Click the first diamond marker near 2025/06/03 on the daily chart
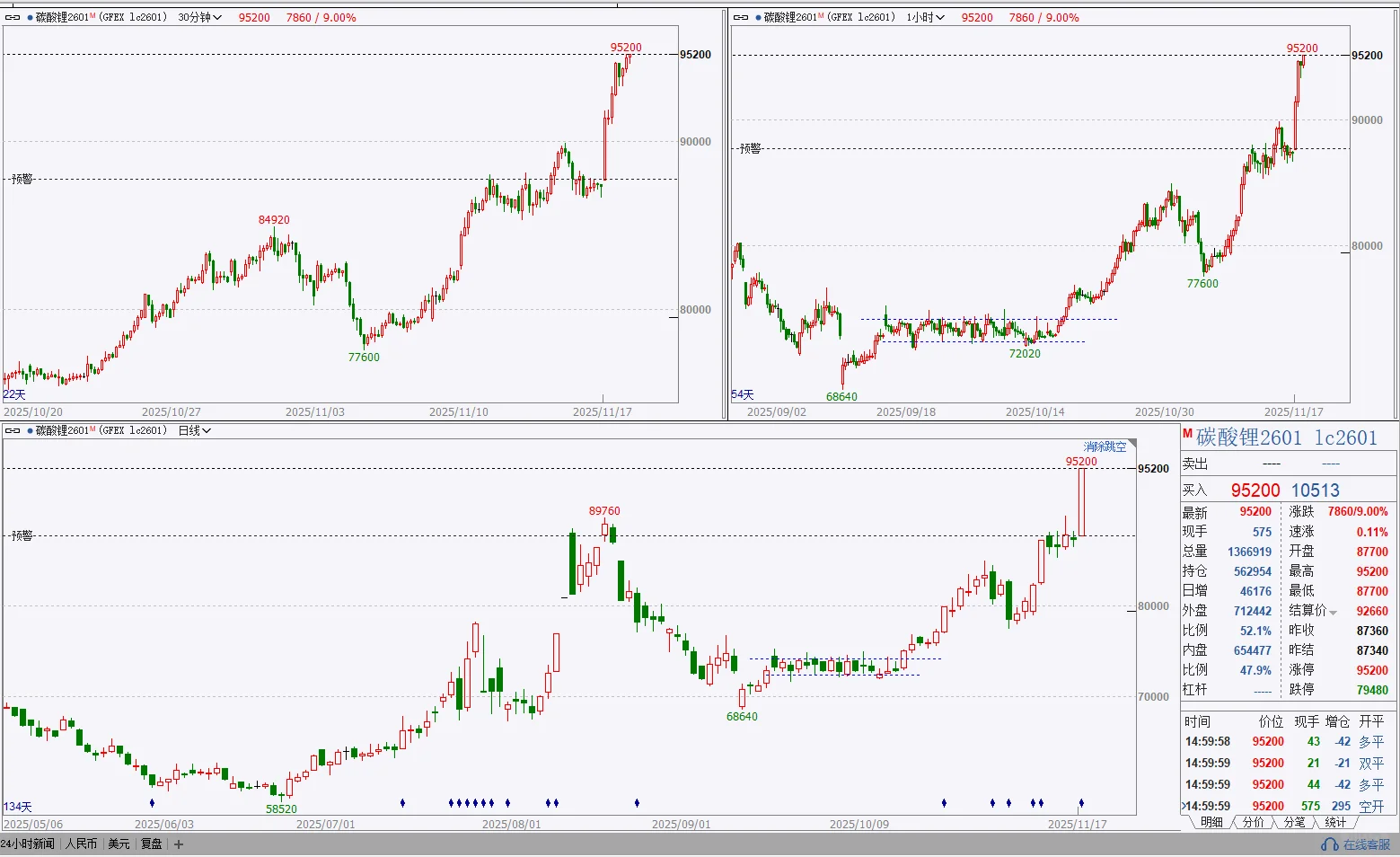 [152, 803]
